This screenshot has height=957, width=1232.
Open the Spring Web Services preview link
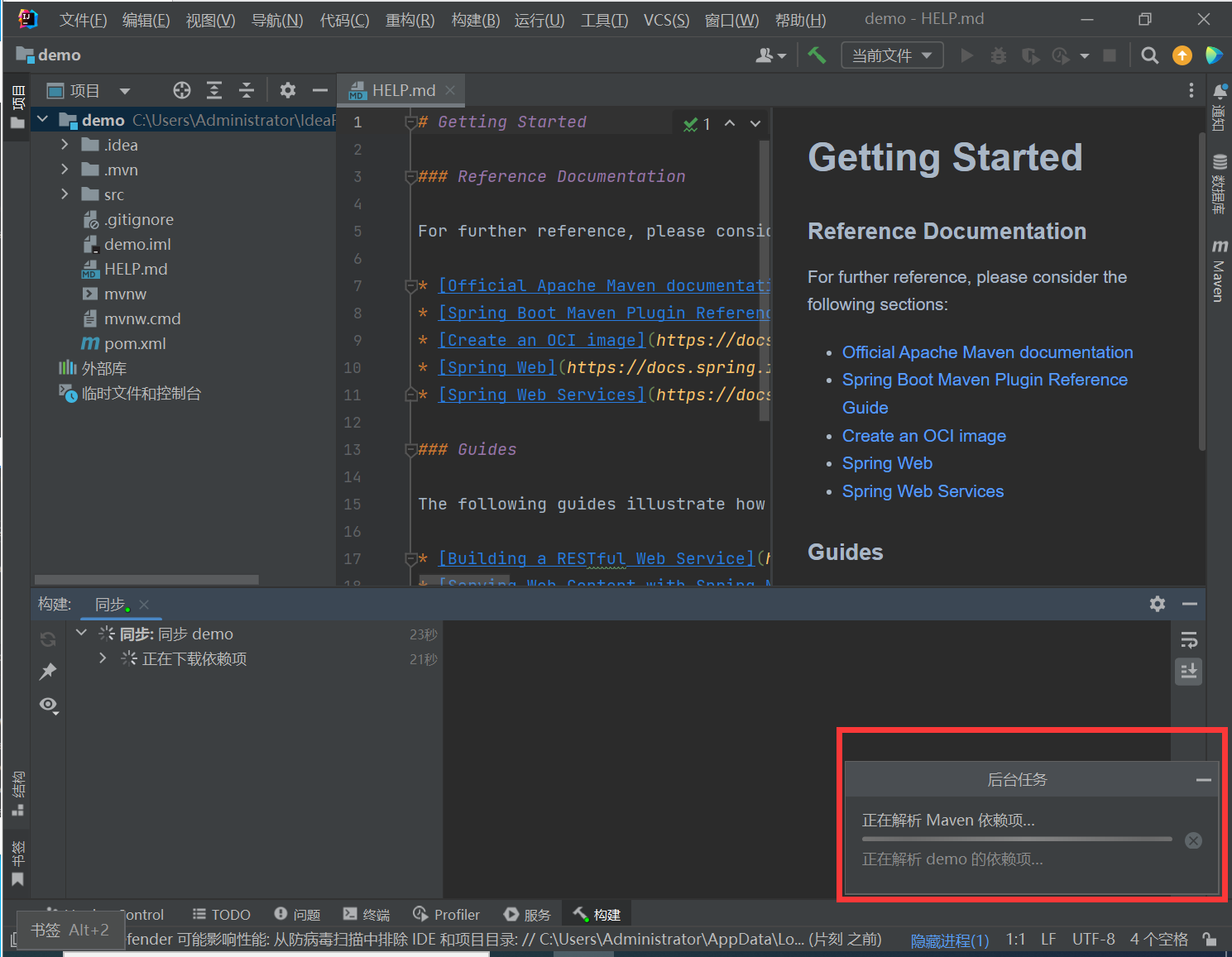(923, 491)
